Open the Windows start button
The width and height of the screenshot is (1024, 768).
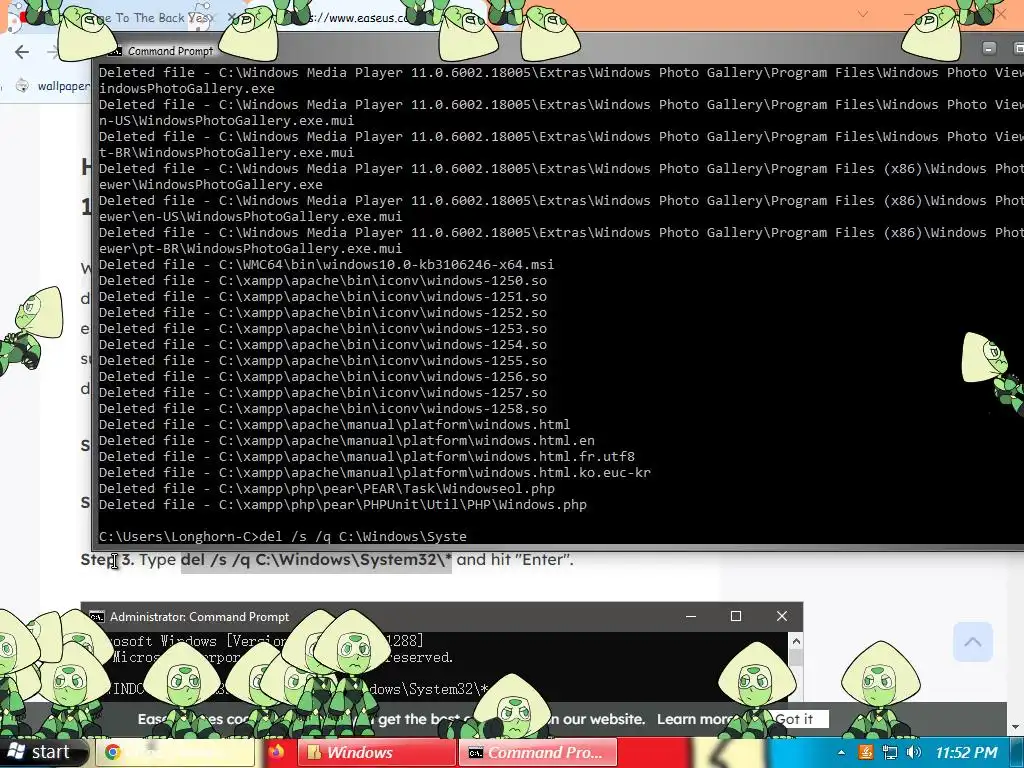click(42, 752)
